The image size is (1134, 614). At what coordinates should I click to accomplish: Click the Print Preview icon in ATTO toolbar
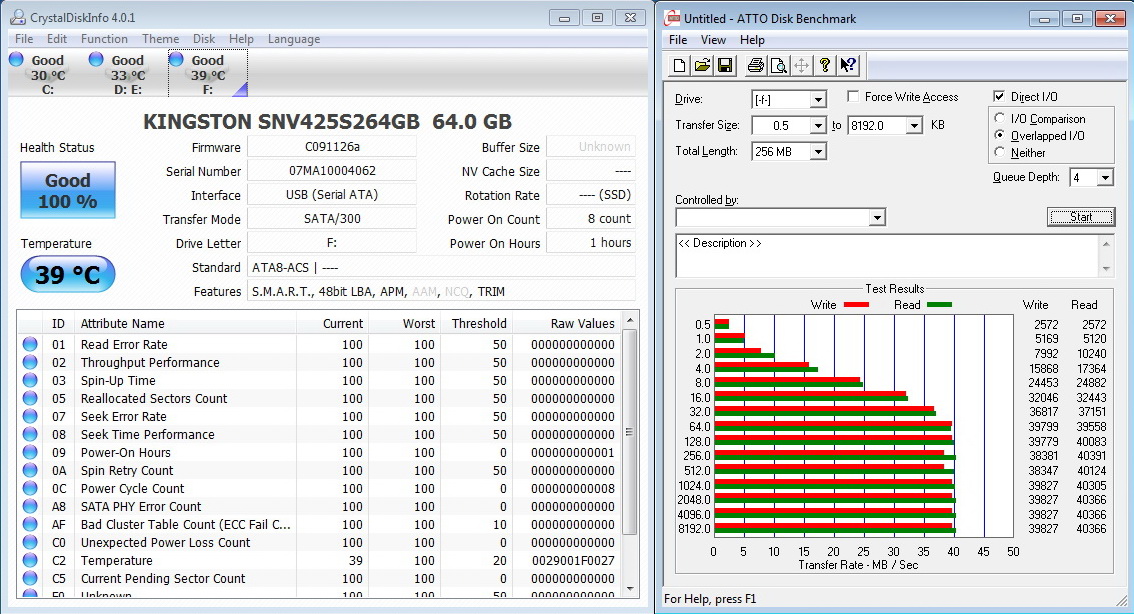tap(778, 66)
